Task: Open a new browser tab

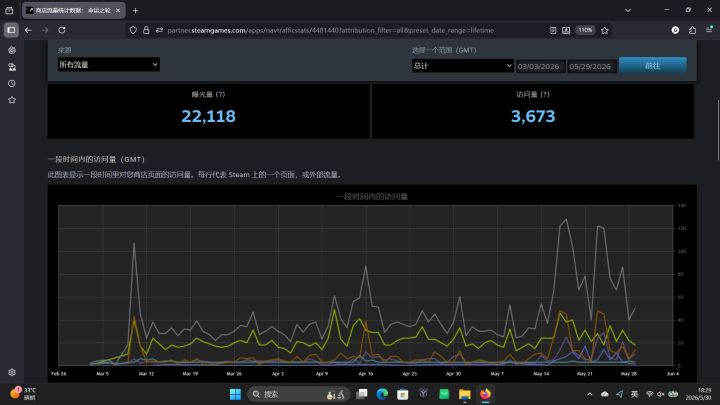Action: (135, 10)
